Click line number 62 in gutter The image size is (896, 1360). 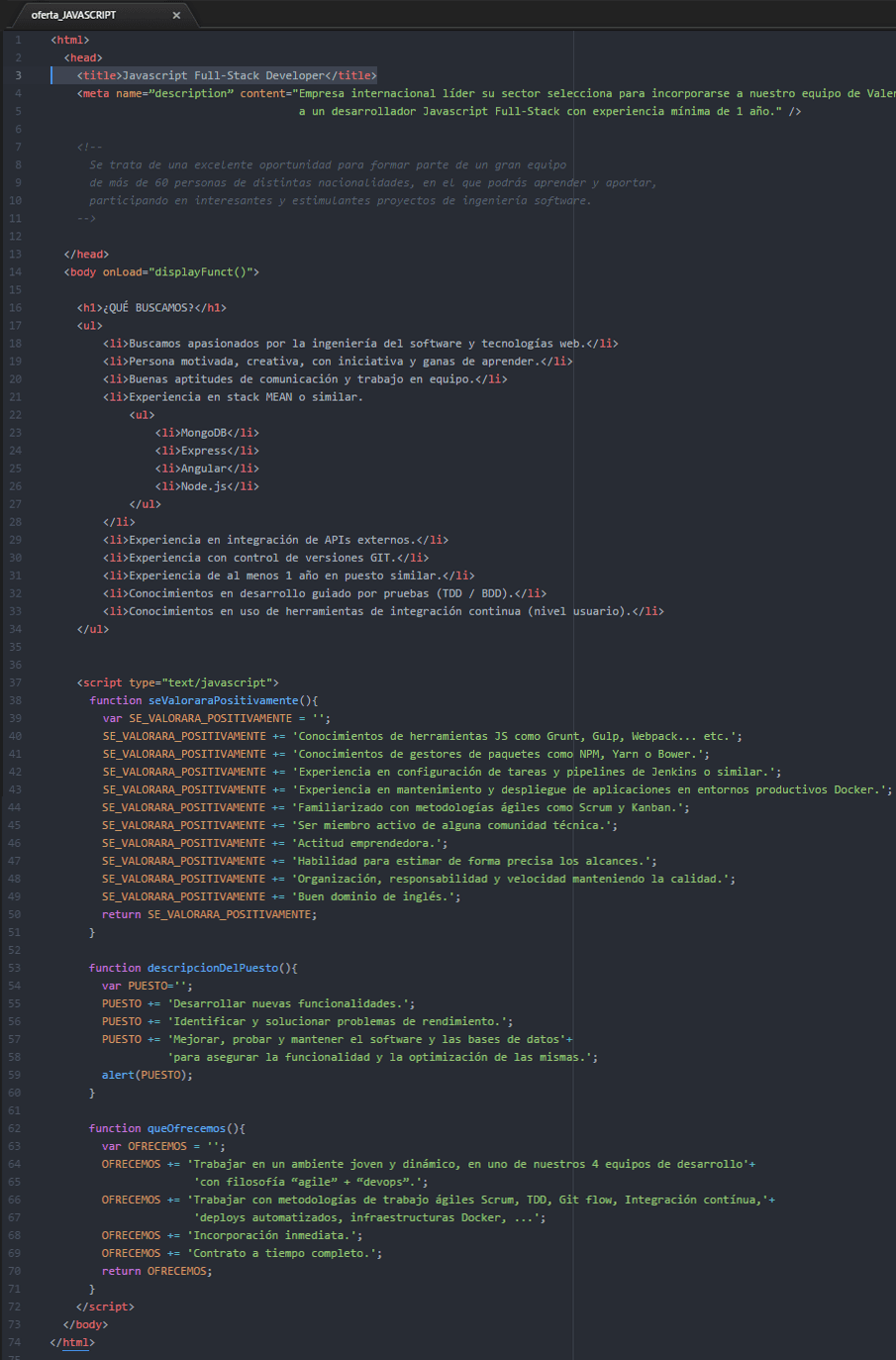pyautogui.click(x=15, y=1128)
